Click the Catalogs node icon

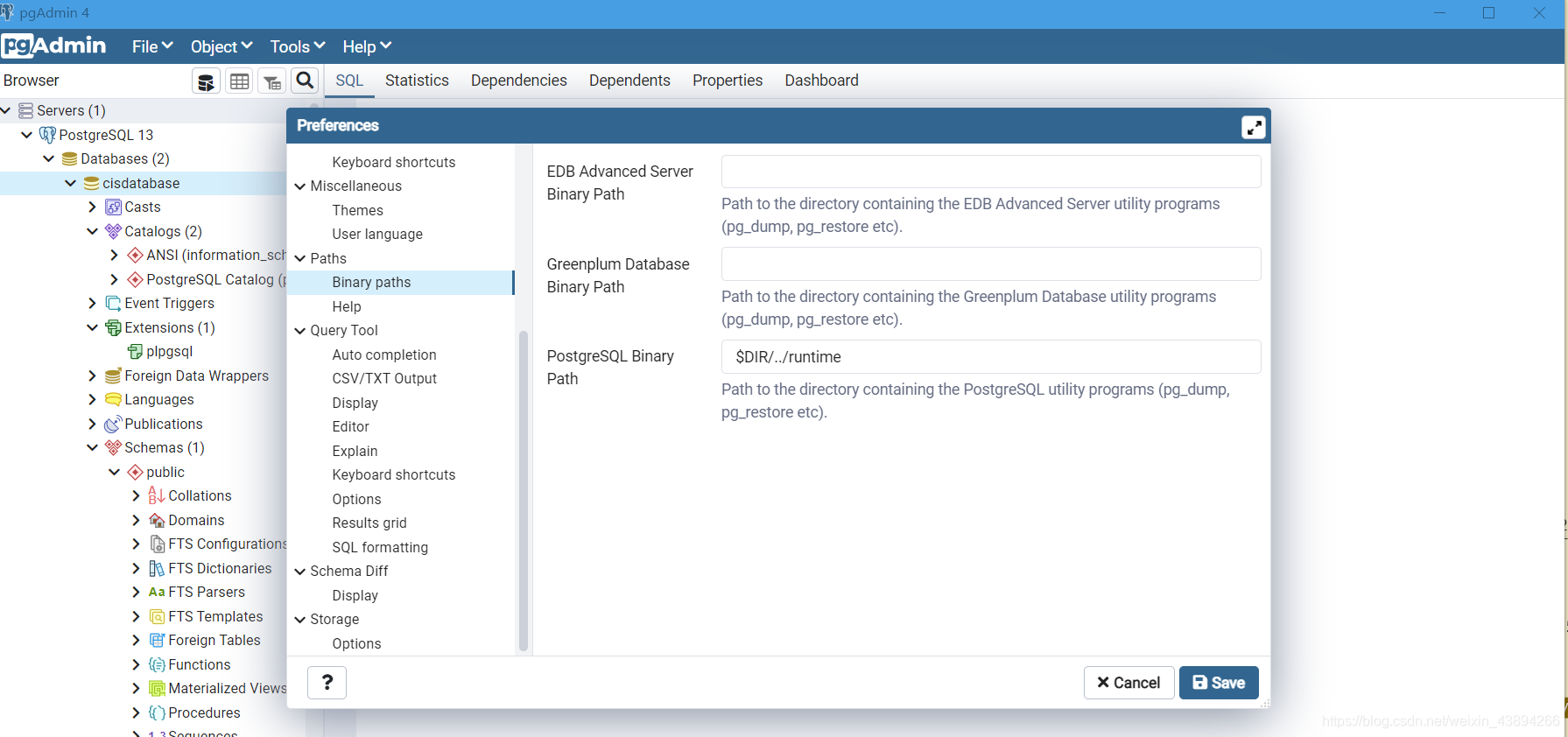pyautogui.click(x=113, y=231)
